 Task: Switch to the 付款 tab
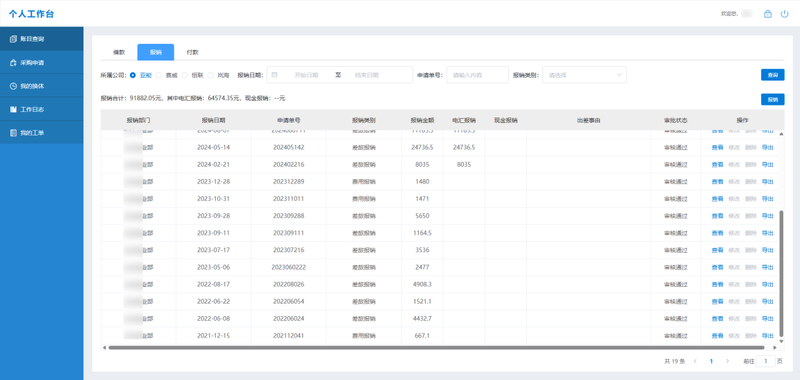point(192,52)
